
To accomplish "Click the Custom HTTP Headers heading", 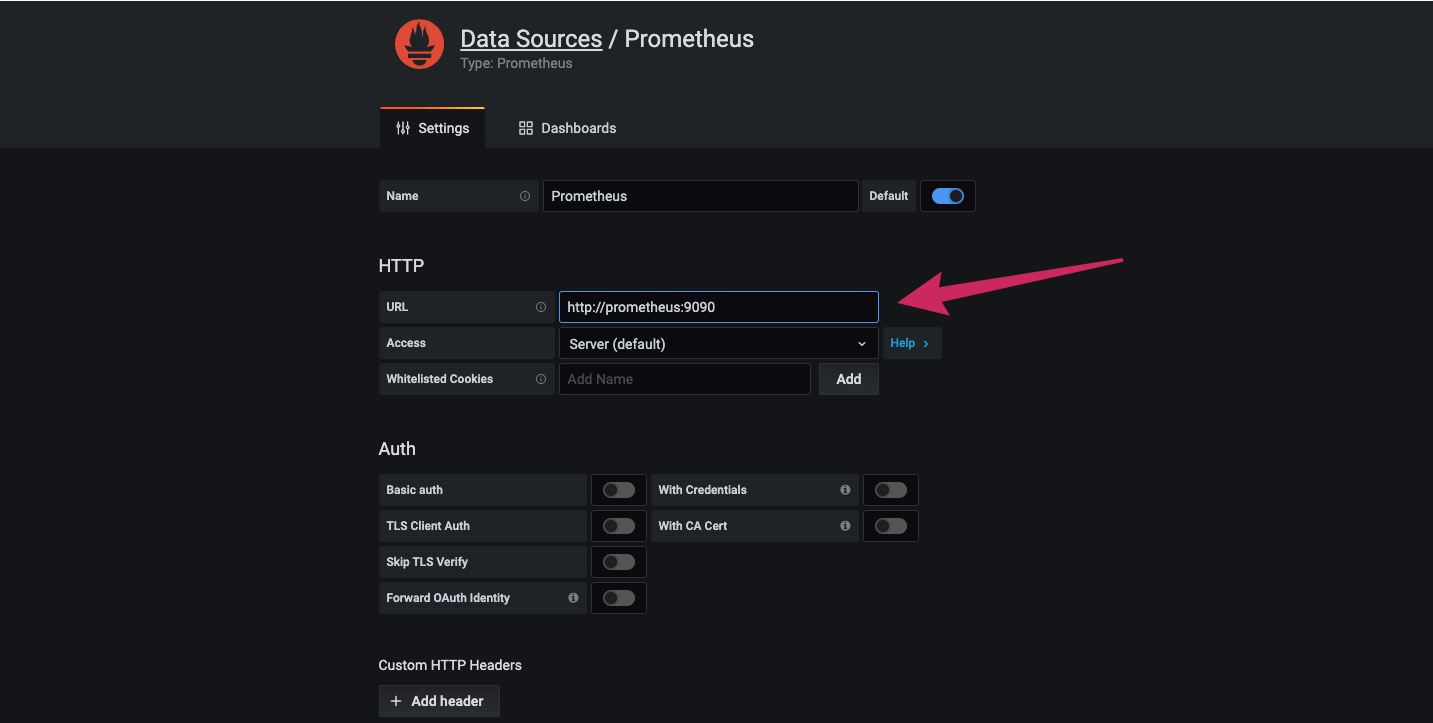I will click(x=450, y=665).
